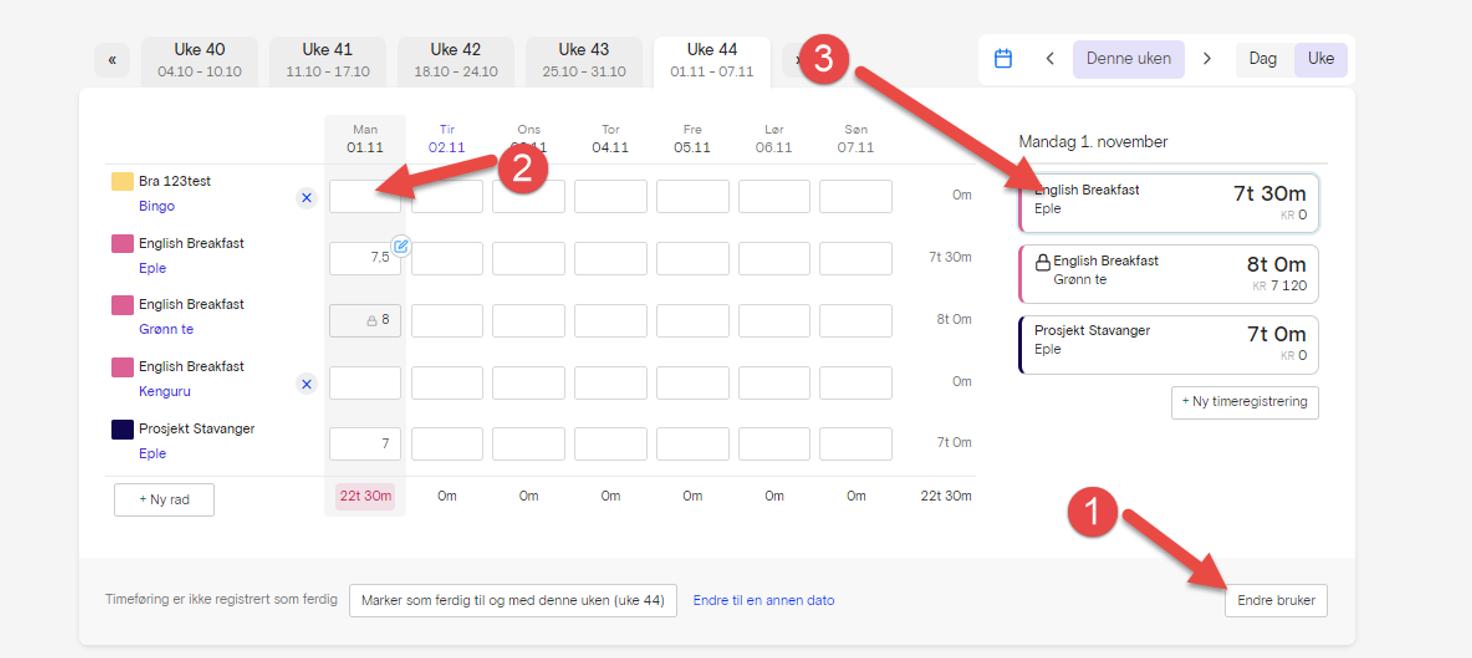Switch to Dag view
This screenshot has width=1472, height=658.
pos(1263,59)
